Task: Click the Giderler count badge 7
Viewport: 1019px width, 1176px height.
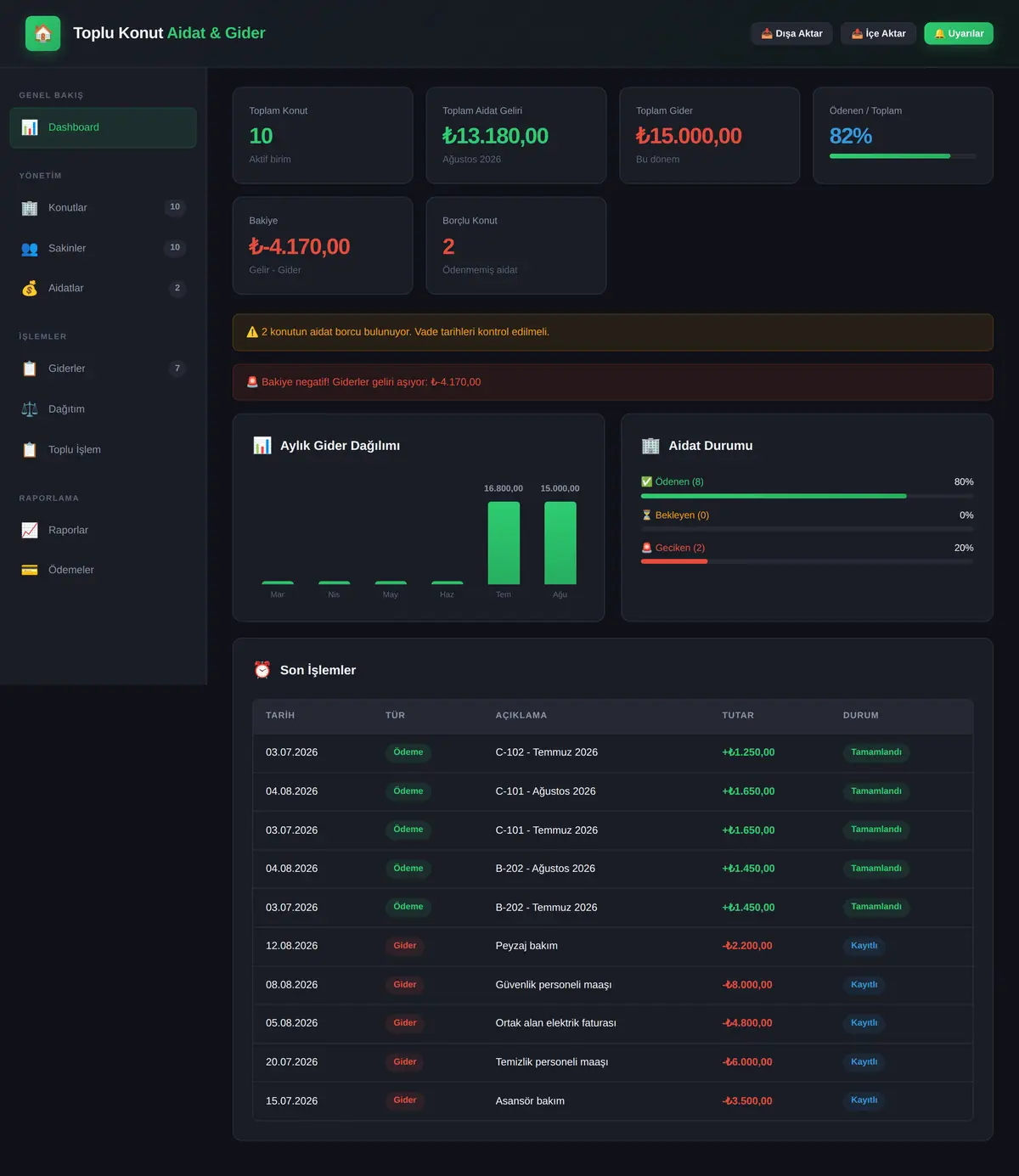Action: coord(177,369)
